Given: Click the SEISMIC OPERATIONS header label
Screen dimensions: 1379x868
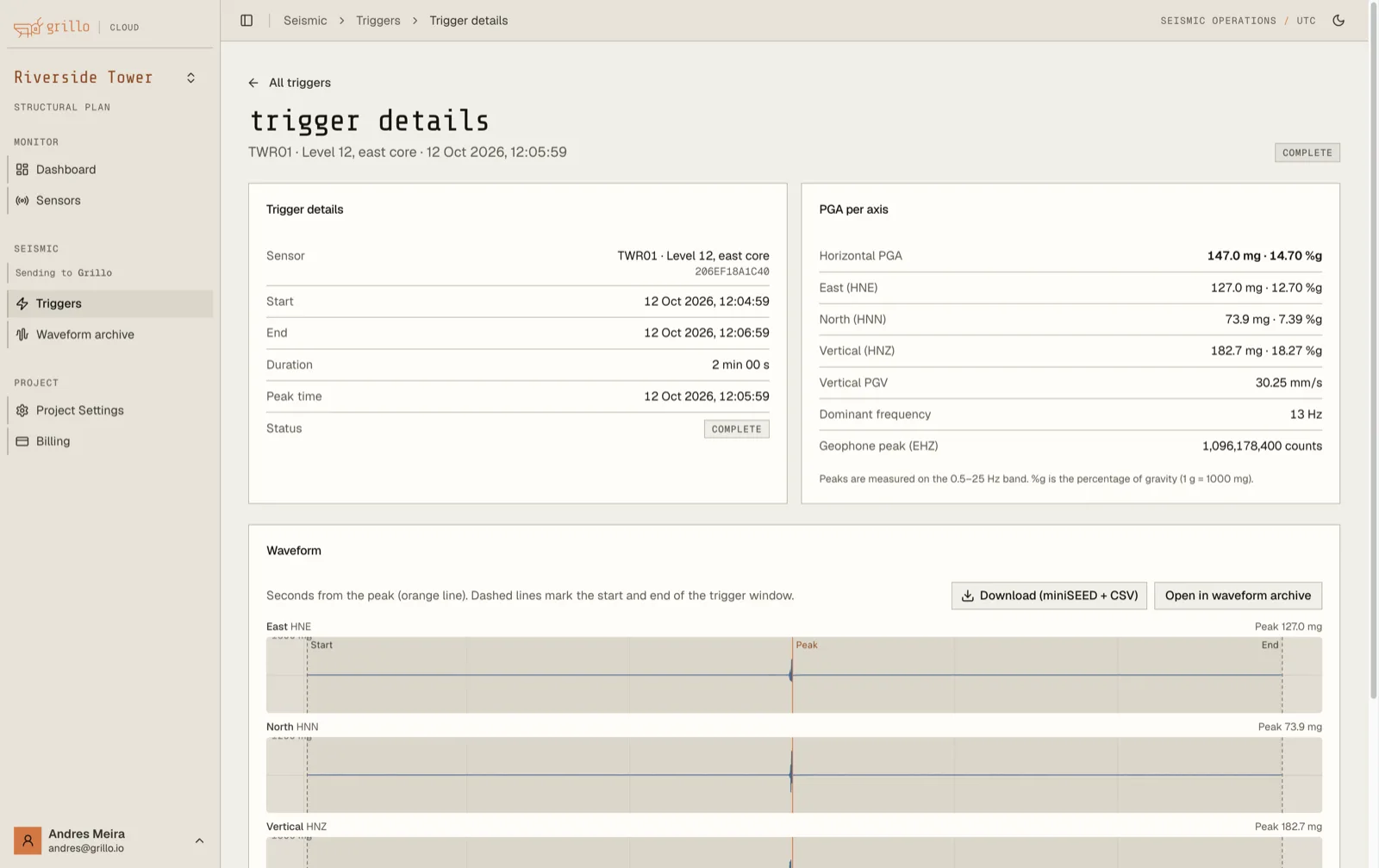Looking at the screenshot, I should pyautogui.click(x=1218, y=21).
